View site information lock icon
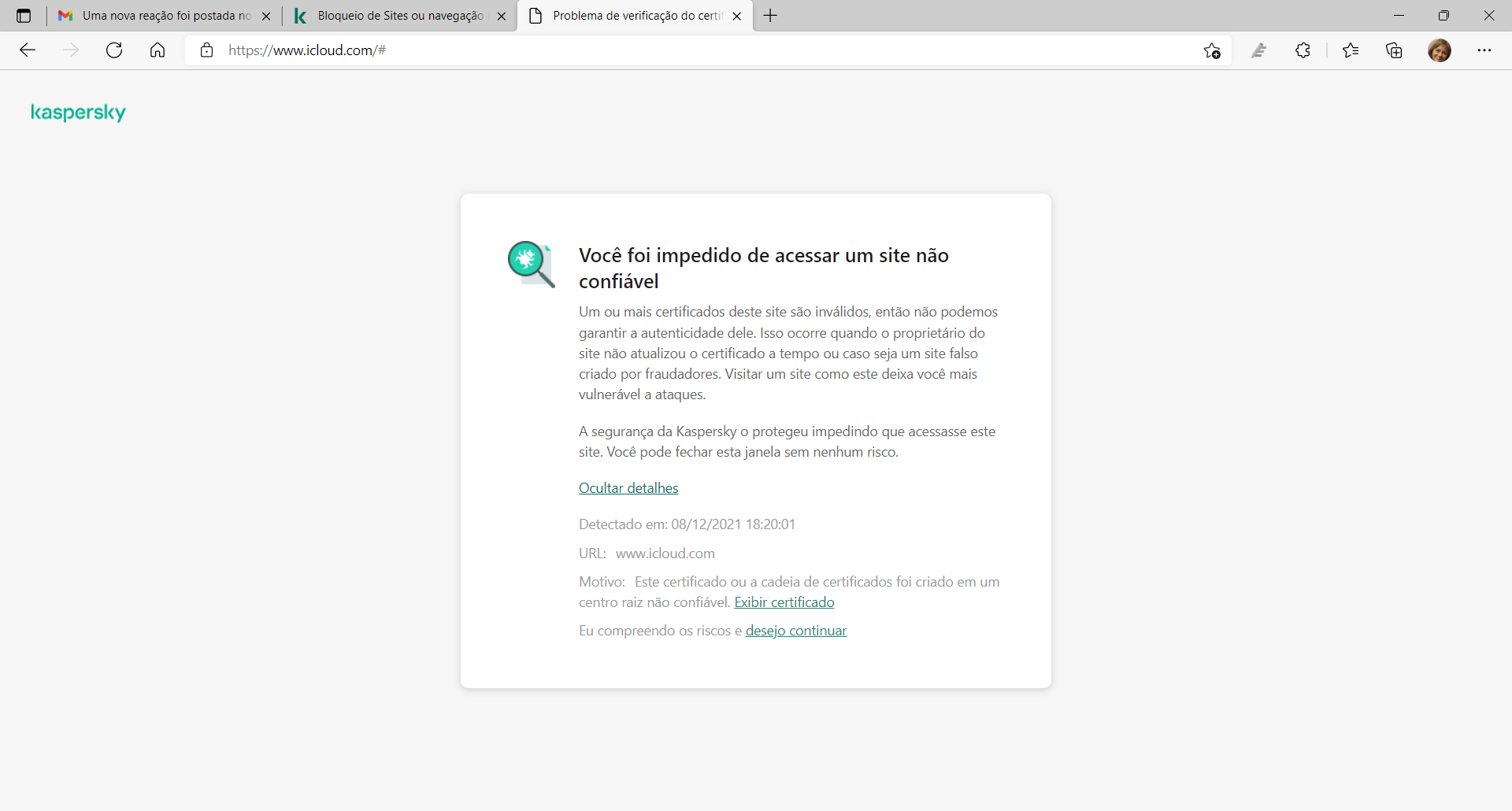Screen dimensions: 1512x811 207,50
